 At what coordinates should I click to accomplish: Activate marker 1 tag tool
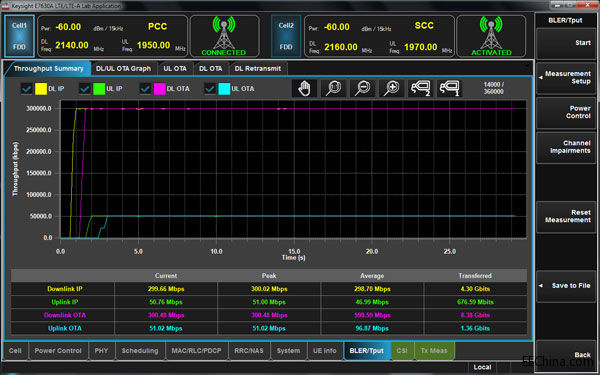click(449, 89)
